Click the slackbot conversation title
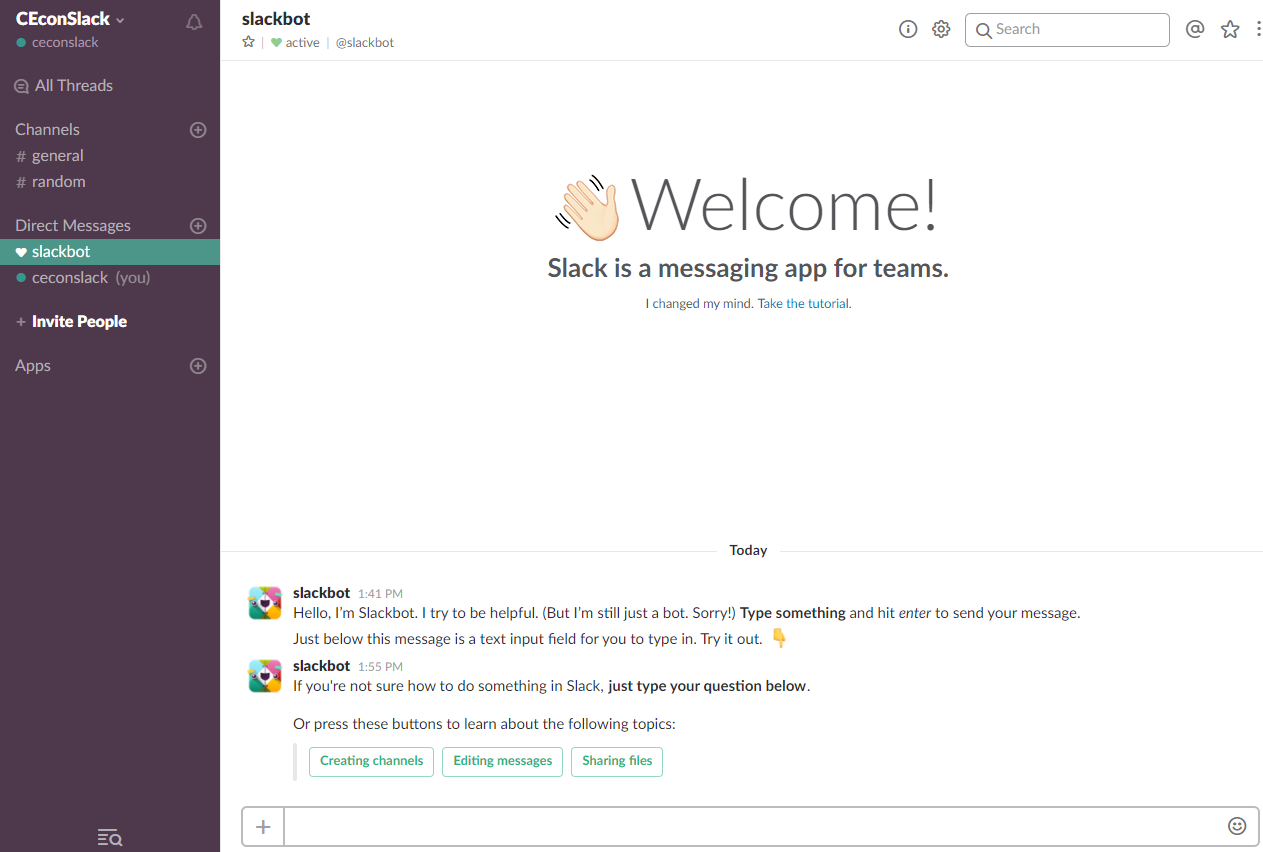 click(276, 18)
